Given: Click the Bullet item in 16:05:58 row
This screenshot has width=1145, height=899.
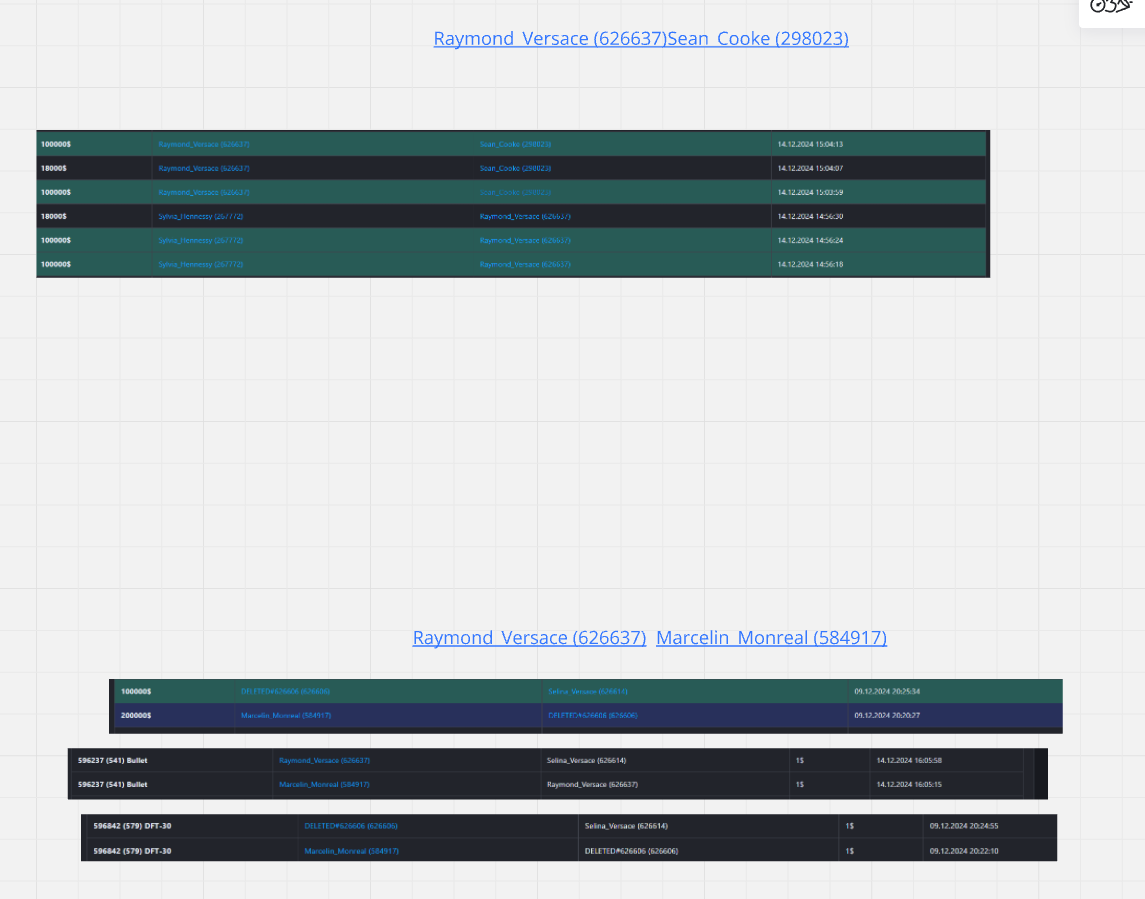Looking at the screenshot, I should point(112,760).
